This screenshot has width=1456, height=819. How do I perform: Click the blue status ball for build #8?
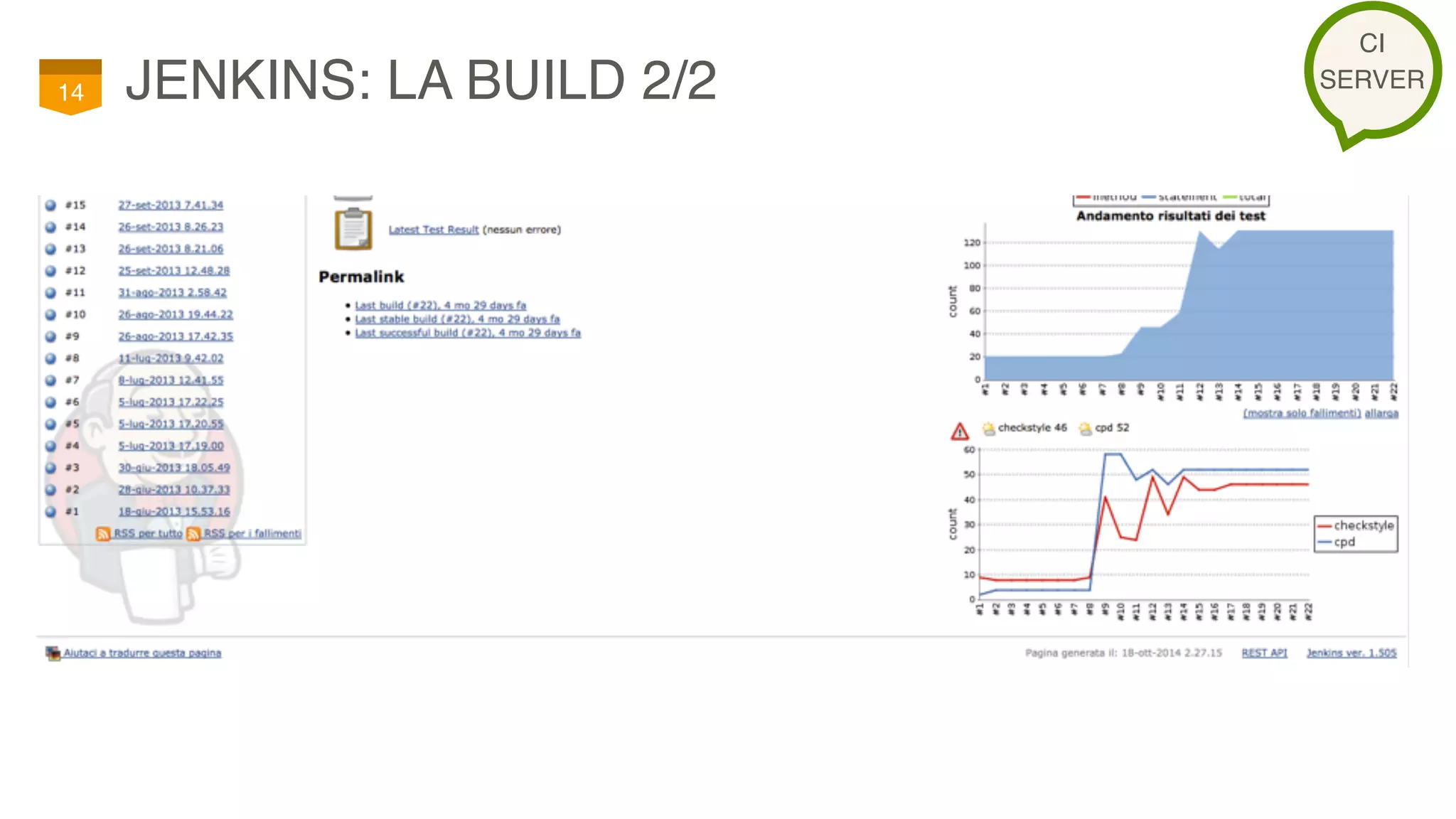coord(50,359)
